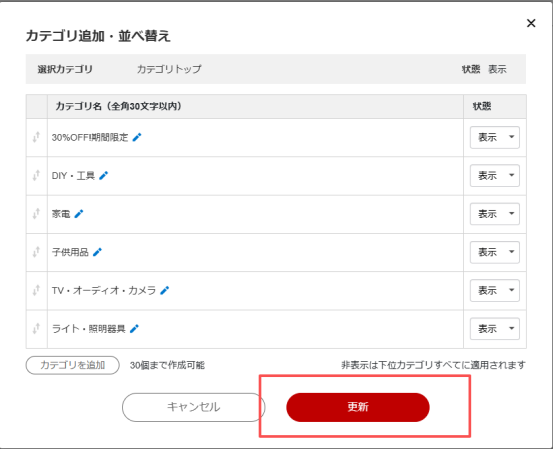Open 表示 dropdown for 30%OFF!期間限定

point(495,137)
